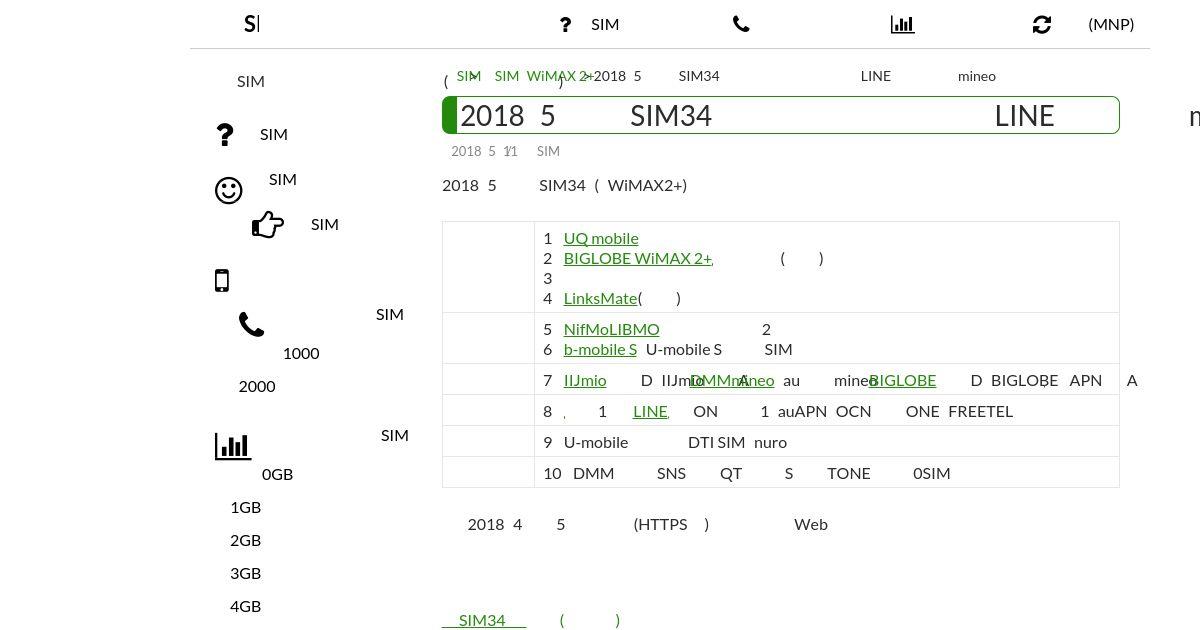Click the article heading '2018 5 SIM34 LINE'
The height and width of the screenshot is (630, 1200).
(x=781, y=115)
